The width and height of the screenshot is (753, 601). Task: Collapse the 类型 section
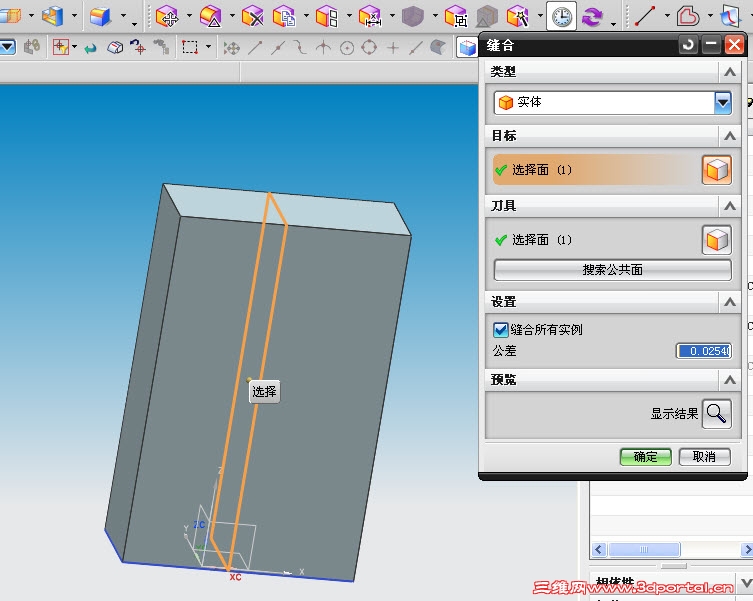tap(730, 72)
